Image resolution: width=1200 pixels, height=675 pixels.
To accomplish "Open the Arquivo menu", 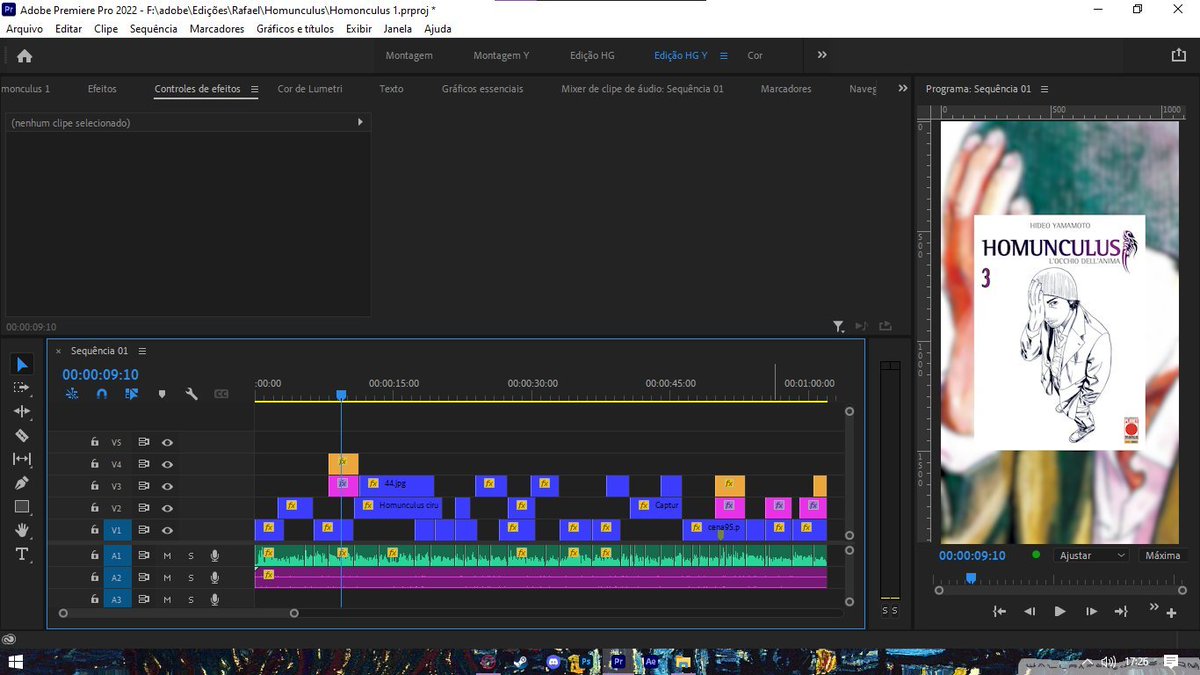I will point(24,29).
